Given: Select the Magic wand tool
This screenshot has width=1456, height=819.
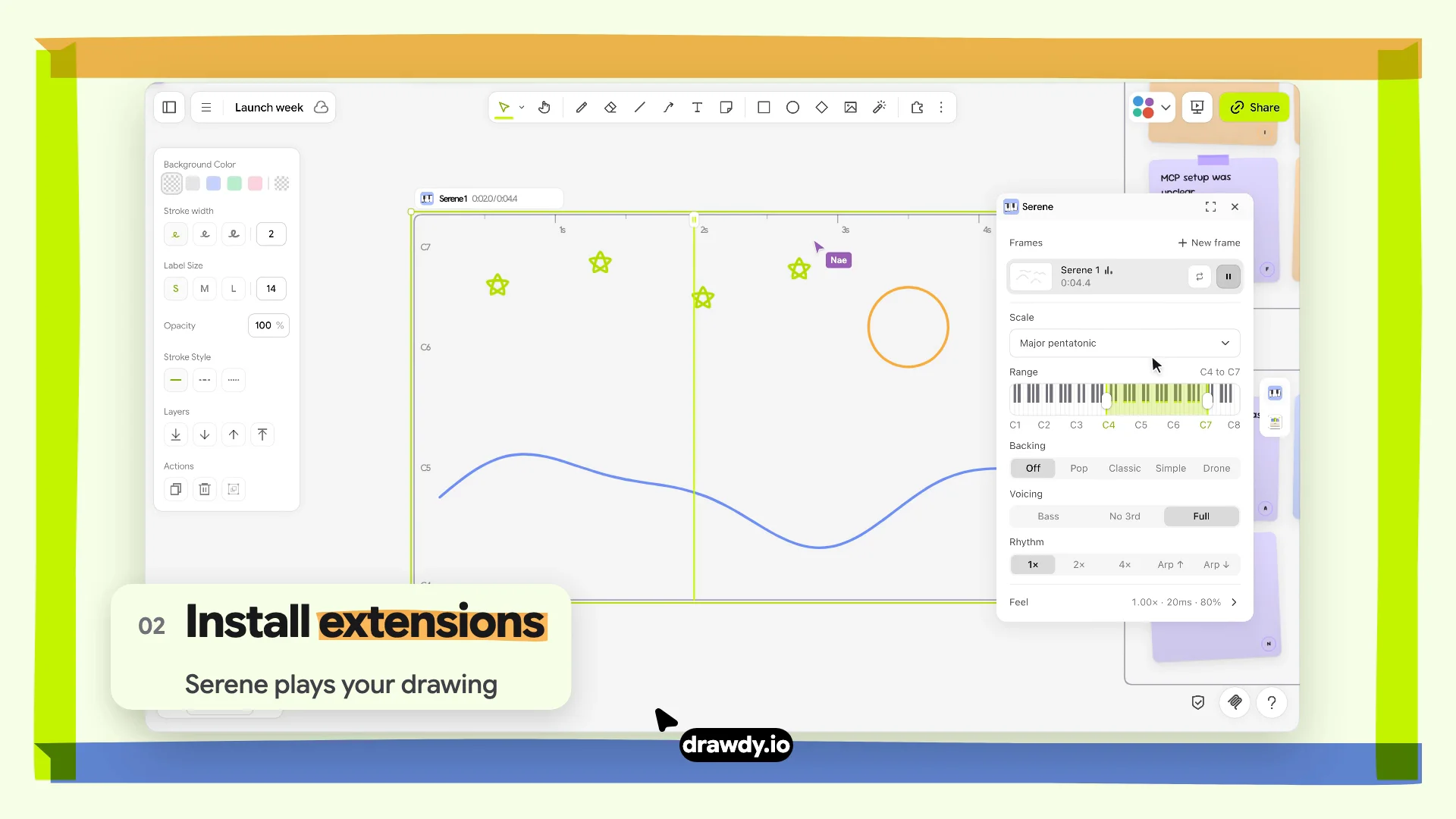Looking at the screenshot, I should coord(880,108).
